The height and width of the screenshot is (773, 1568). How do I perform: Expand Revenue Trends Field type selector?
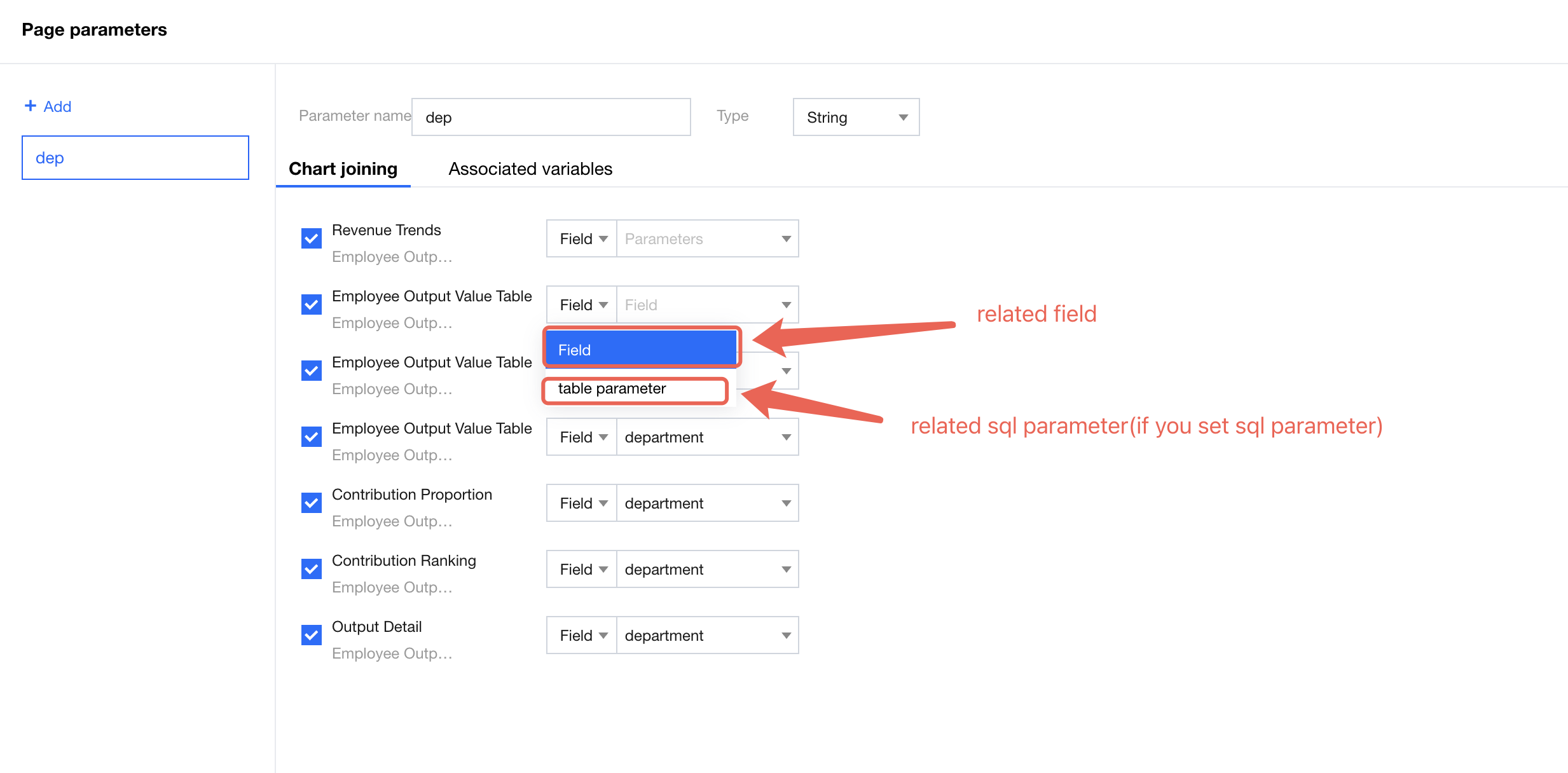click(x=582, y=239)
